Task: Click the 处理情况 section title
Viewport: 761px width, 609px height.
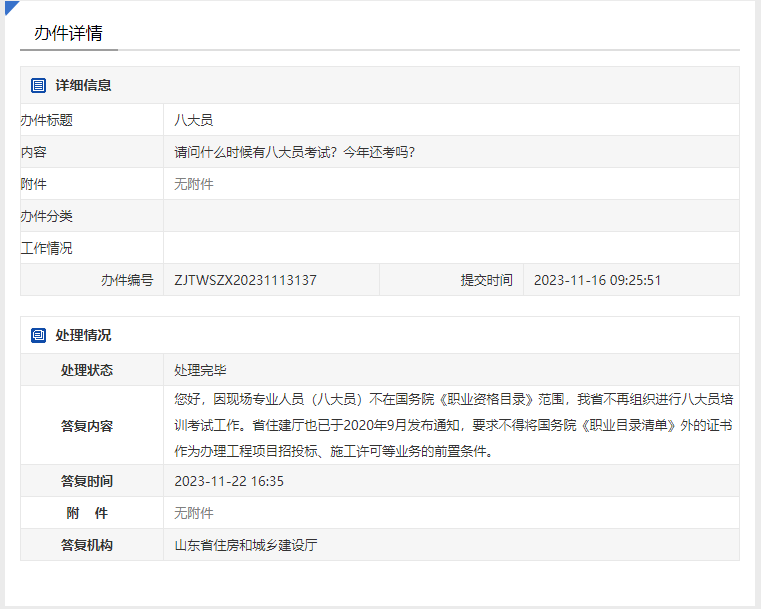Action: (83, 336)
